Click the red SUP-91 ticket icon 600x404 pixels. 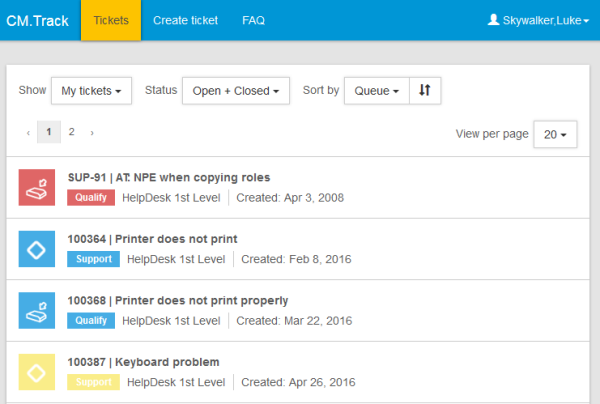37,187
